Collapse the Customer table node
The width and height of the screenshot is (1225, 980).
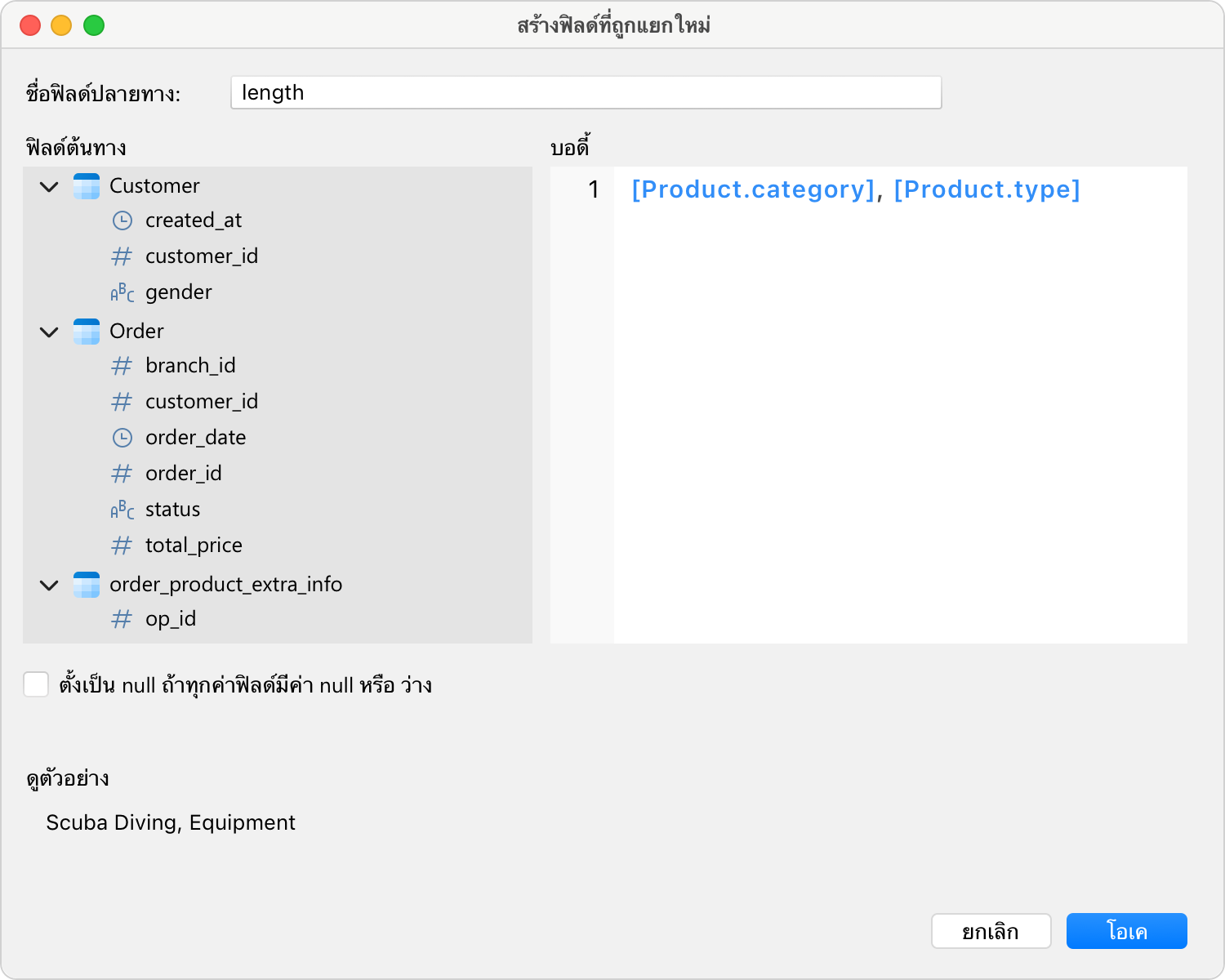tap(49, 187)
